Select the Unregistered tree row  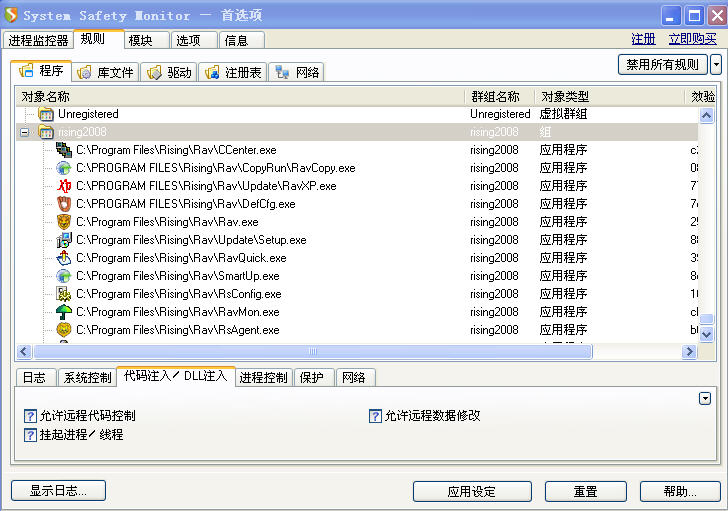(x=357, y=114)
